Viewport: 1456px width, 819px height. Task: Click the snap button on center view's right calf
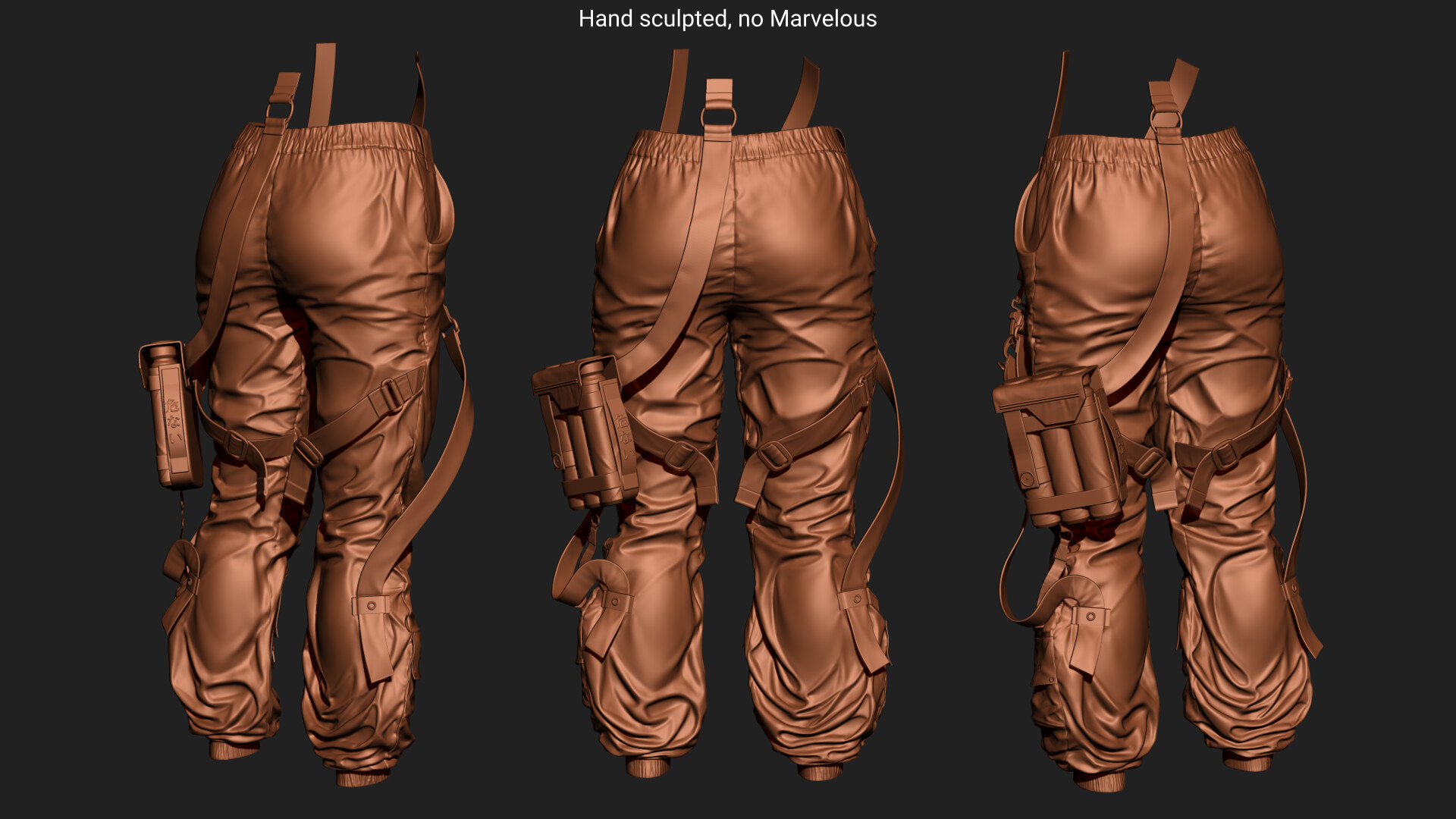click(x=857, y=599)
